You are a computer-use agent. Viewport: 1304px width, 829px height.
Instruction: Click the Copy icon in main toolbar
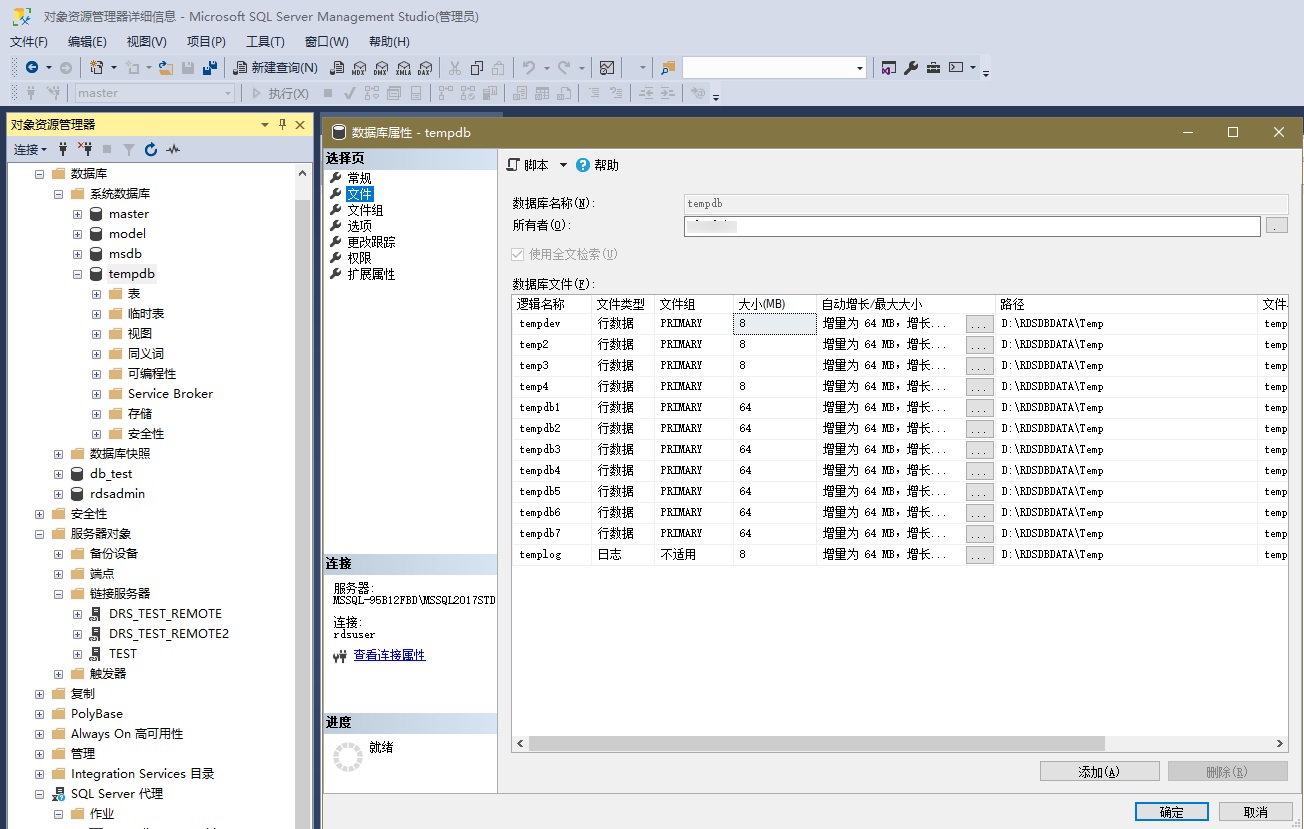coord(477,68)
